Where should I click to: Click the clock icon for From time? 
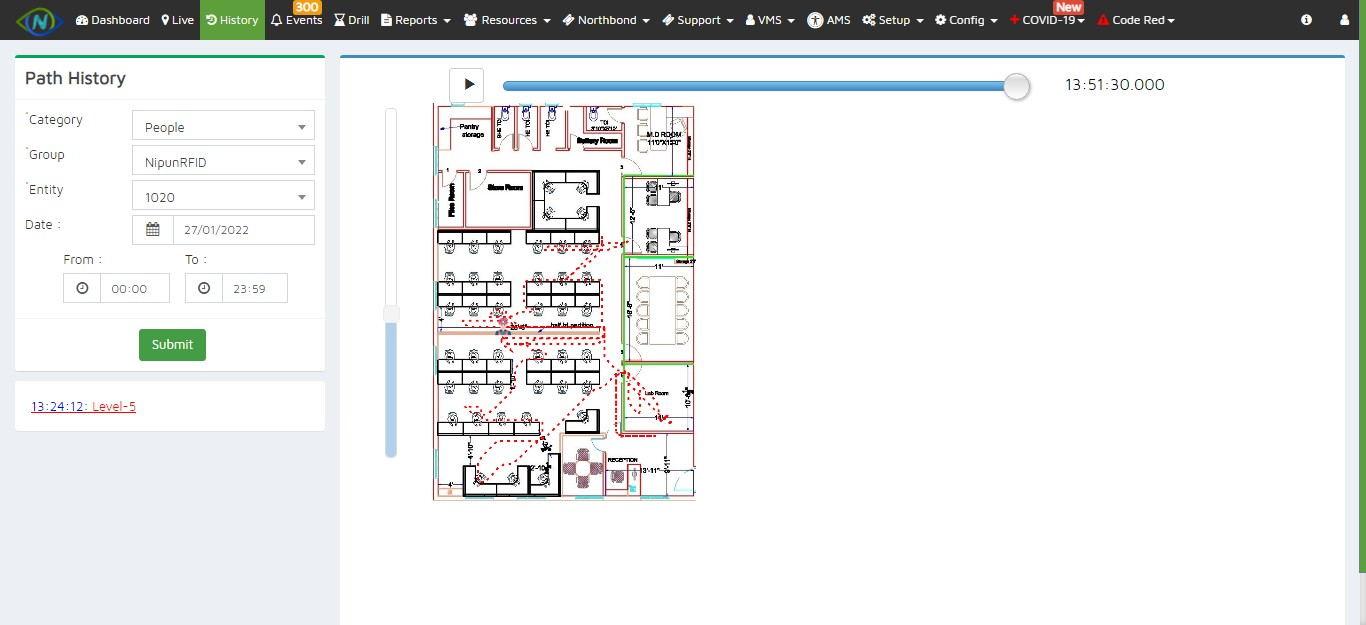click(x=82, y=288)
